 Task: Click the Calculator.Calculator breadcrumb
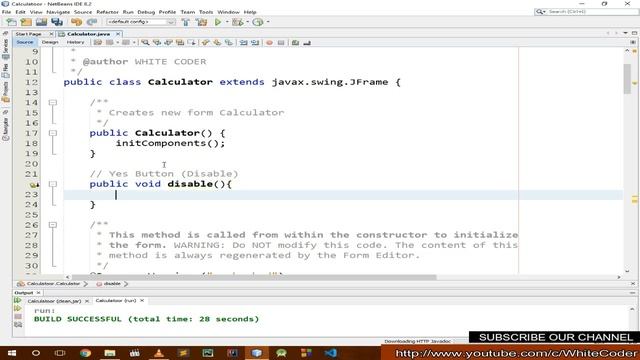[53, 283]
